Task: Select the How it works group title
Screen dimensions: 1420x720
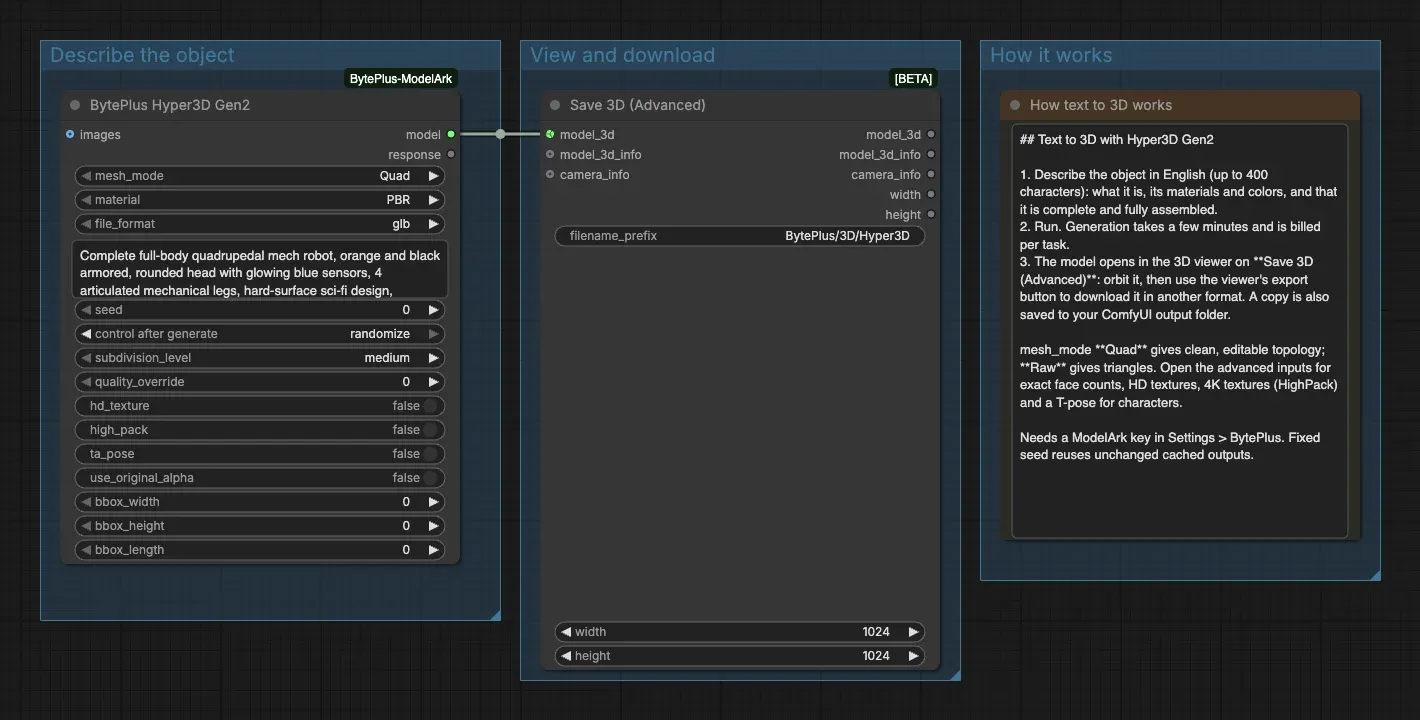Action: (1051, 55)
